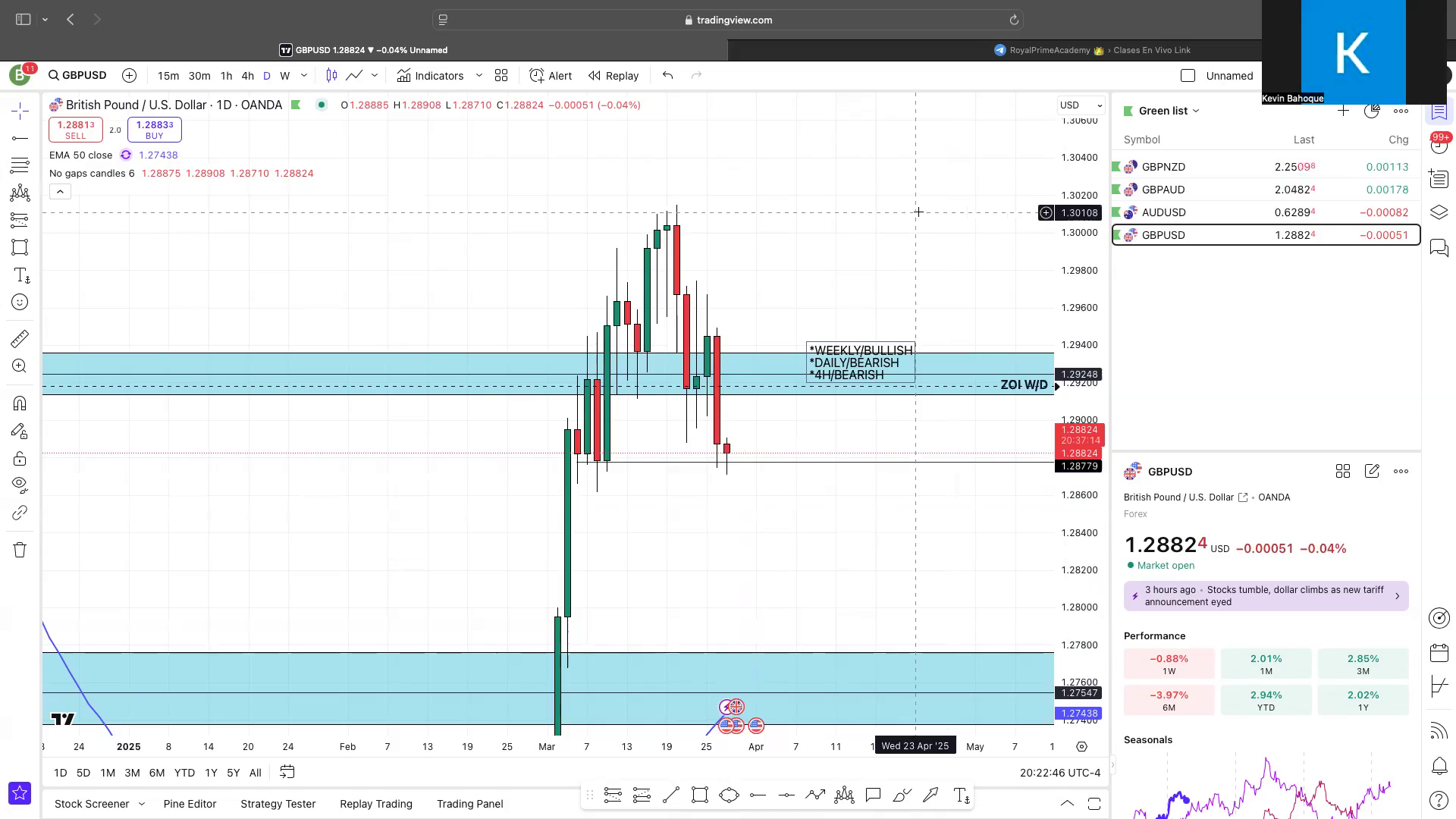Undo the last chart action
This screenshot has height=819, width=1456.
667,75
